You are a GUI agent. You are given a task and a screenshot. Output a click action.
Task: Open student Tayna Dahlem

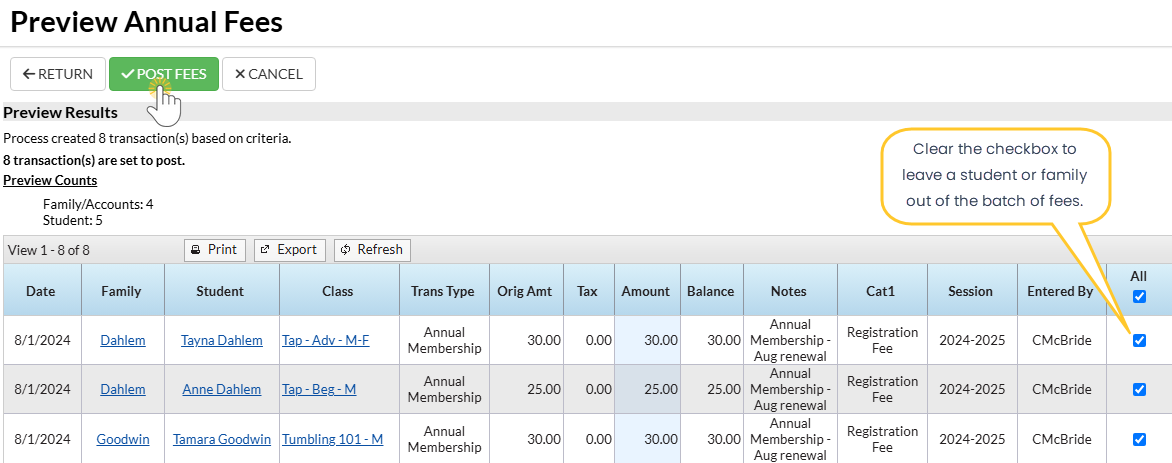tap(222, 340)
